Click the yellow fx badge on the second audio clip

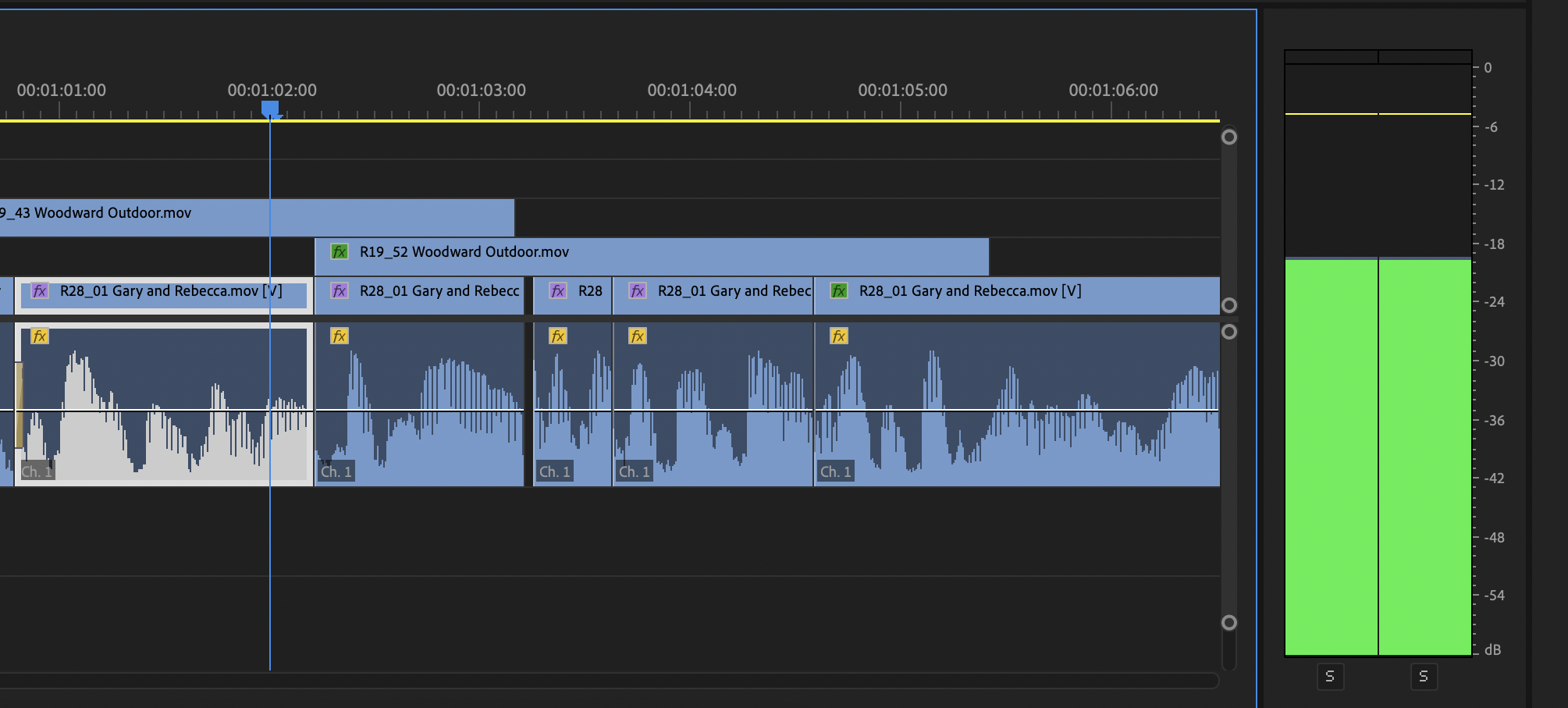(x=340, y=336)
